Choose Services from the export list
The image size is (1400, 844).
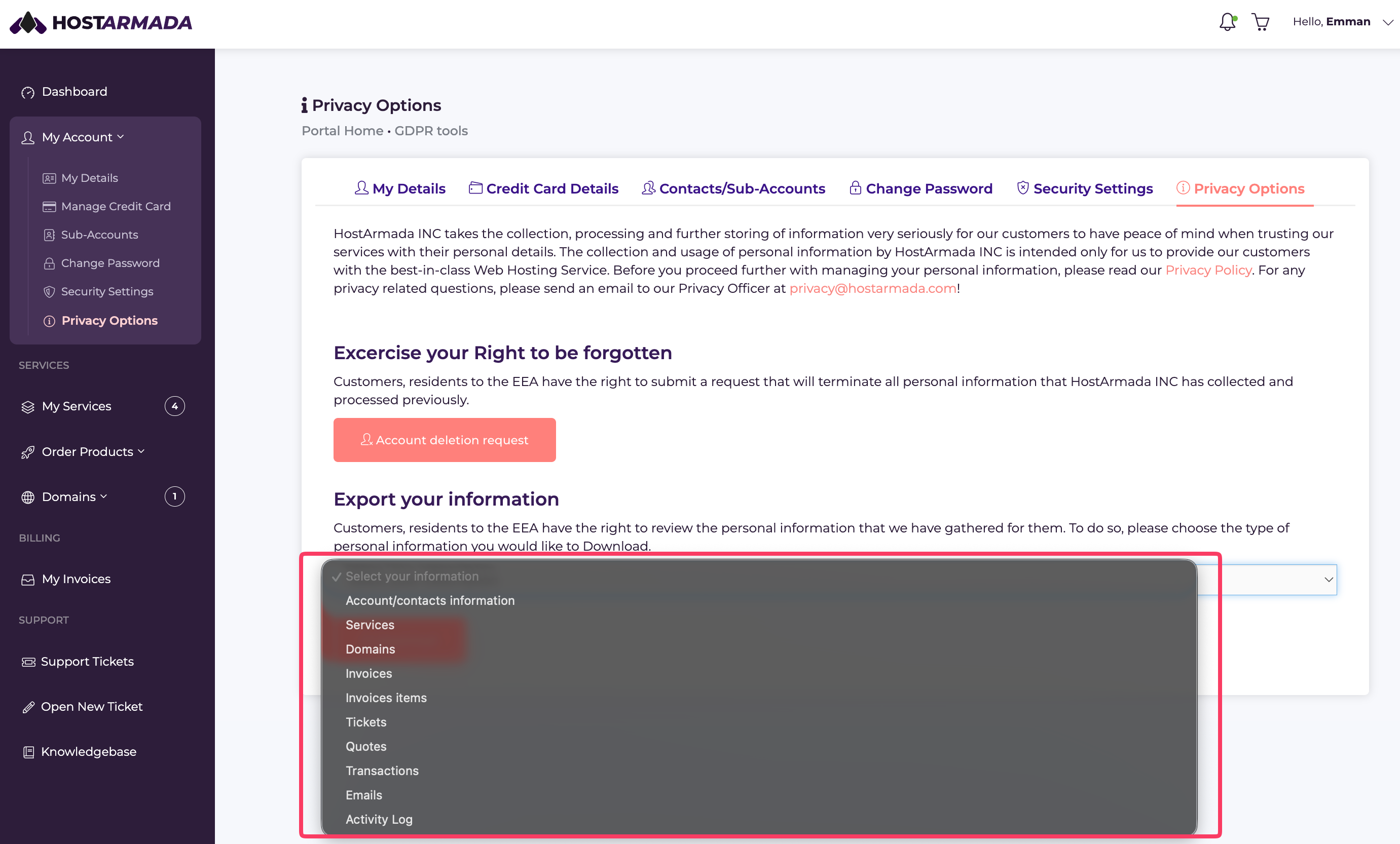[758, 625]
